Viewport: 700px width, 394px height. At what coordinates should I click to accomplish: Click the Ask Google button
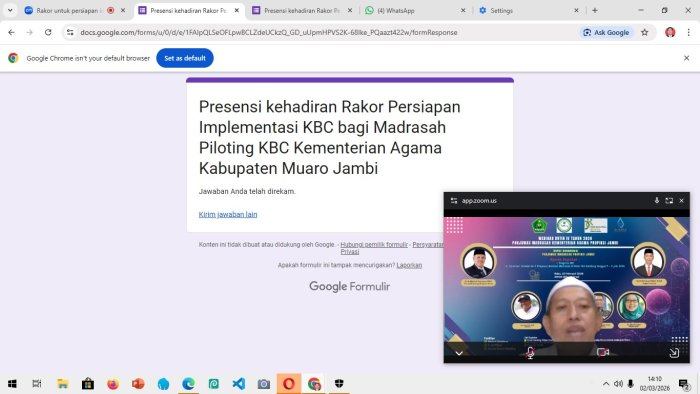click(606, 32)
